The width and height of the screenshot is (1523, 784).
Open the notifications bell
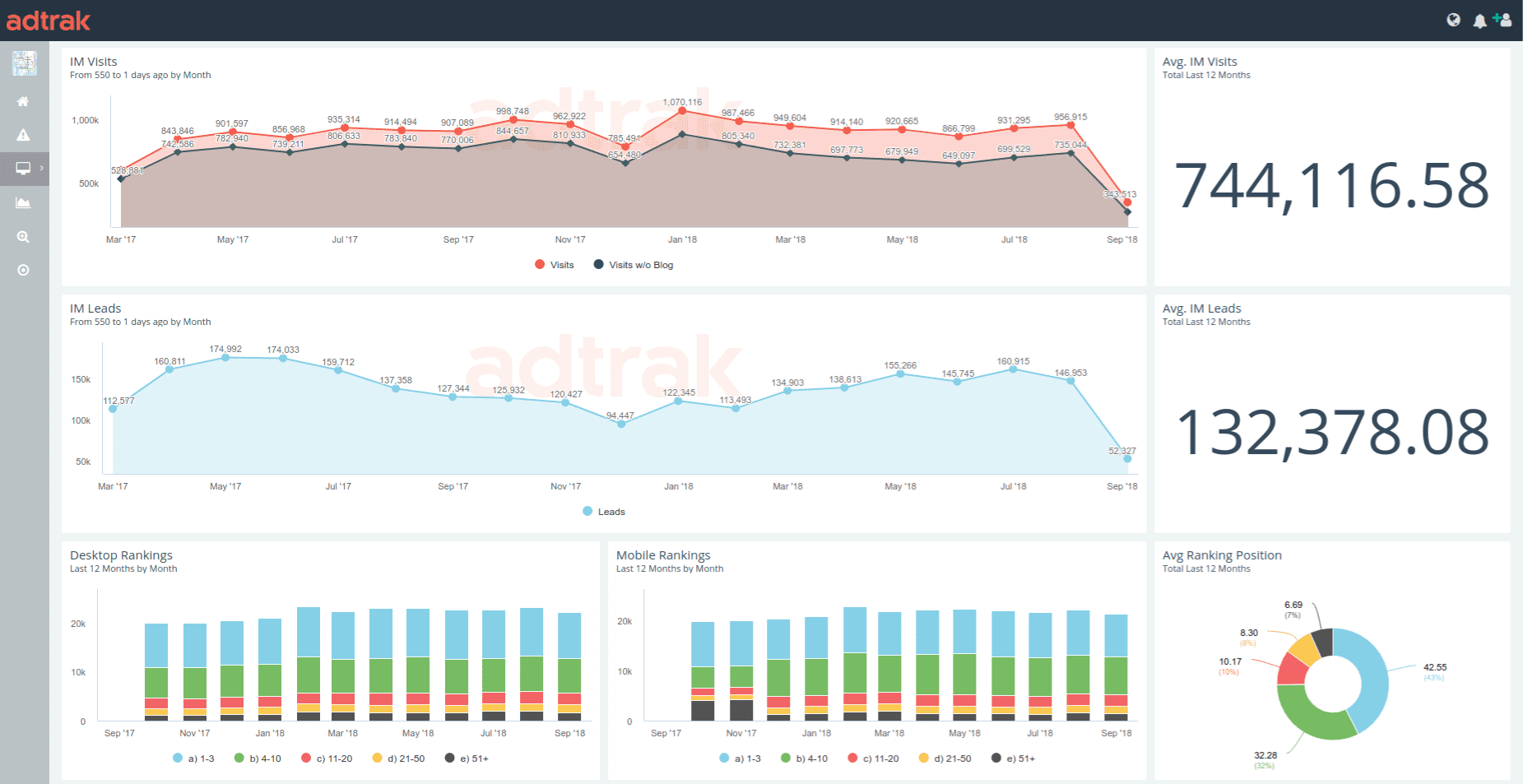click(x=1479, y=21)
